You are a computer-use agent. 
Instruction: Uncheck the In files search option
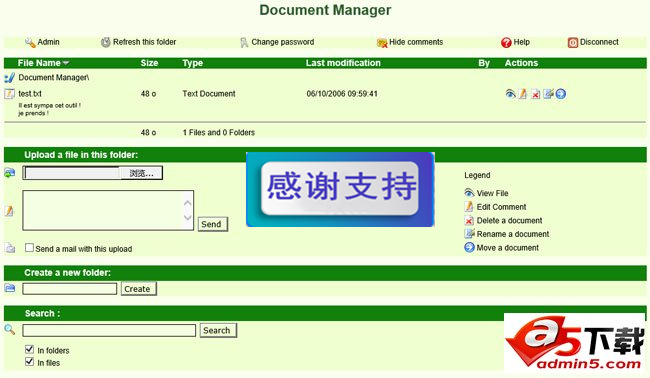click(29, 362)
